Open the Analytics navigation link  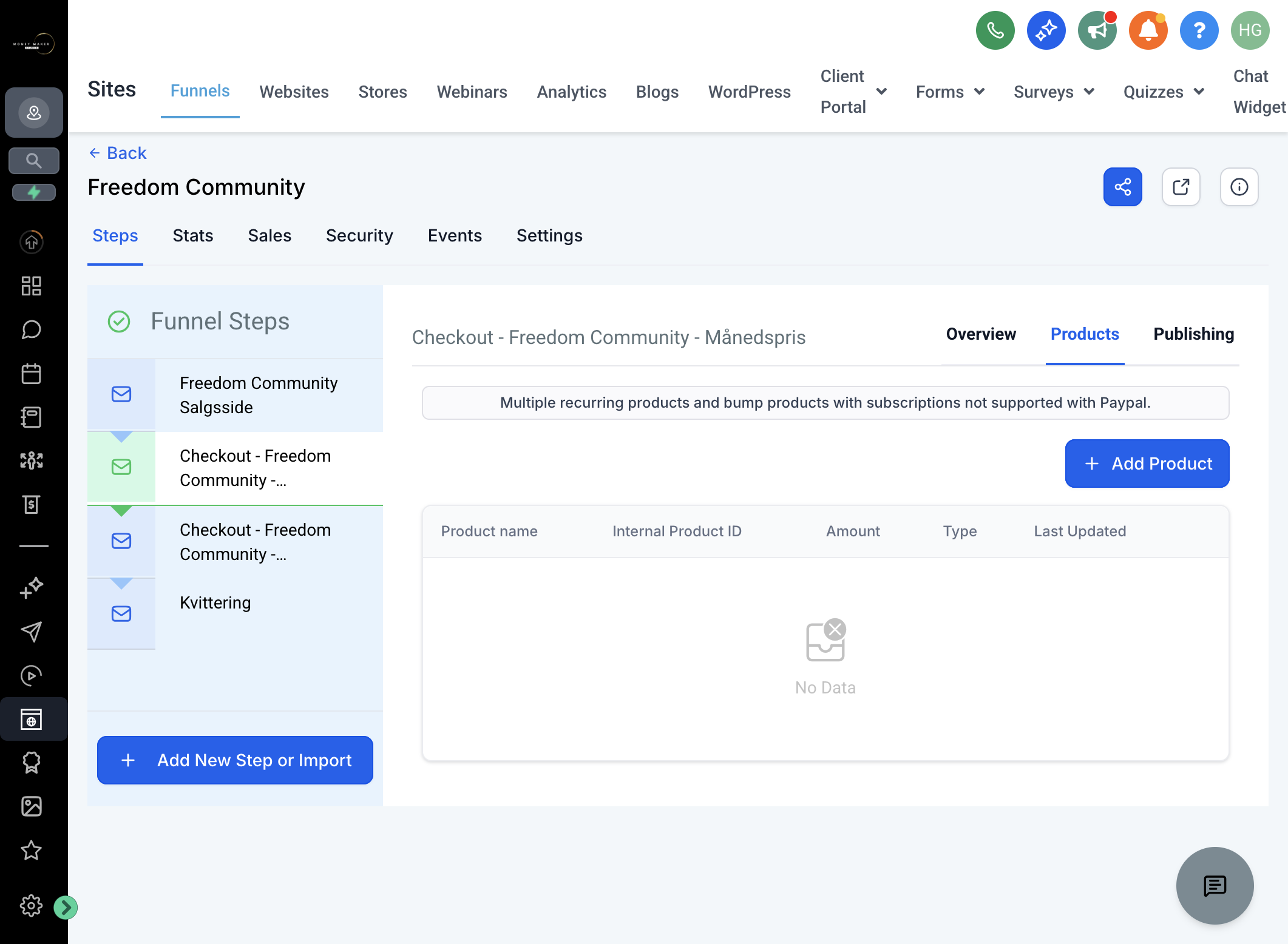pyautogui.click(x=571, y=92)
